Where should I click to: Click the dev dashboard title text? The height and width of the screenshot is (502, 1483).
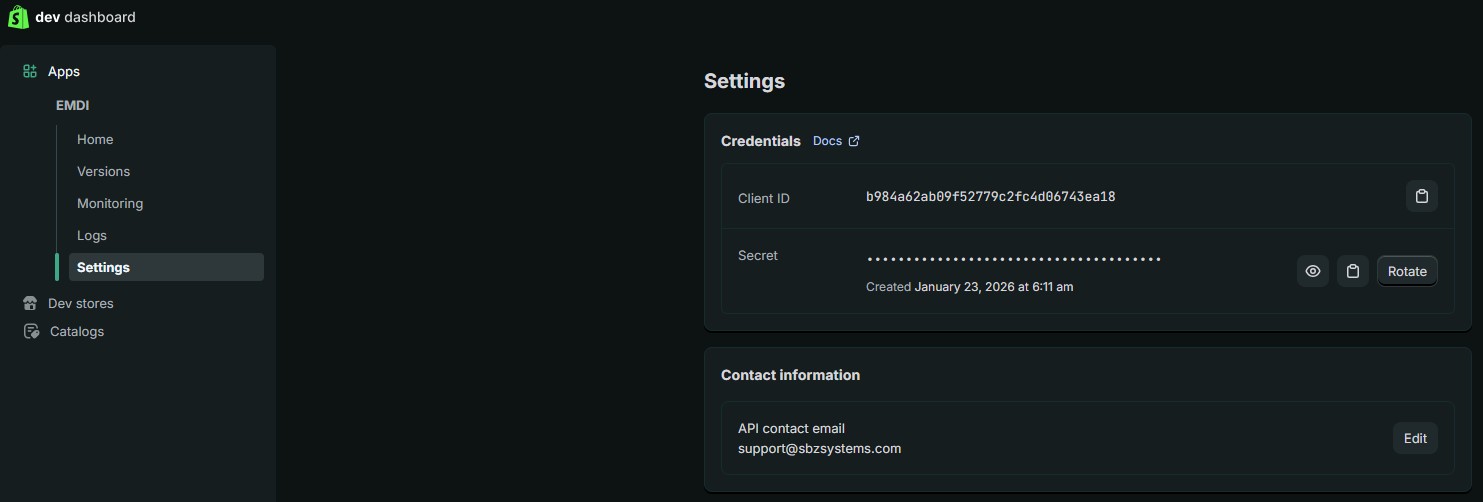point(85,17)
